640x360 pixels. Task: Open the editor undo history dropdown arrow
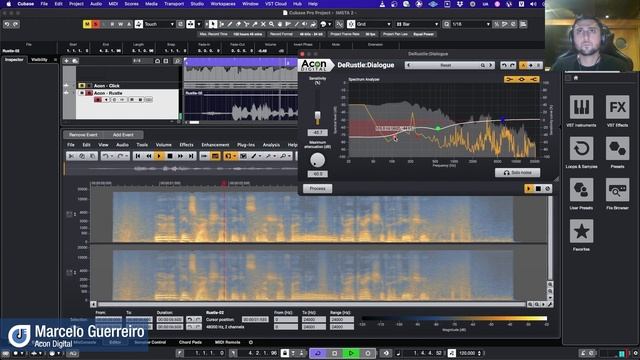point(112,156)
